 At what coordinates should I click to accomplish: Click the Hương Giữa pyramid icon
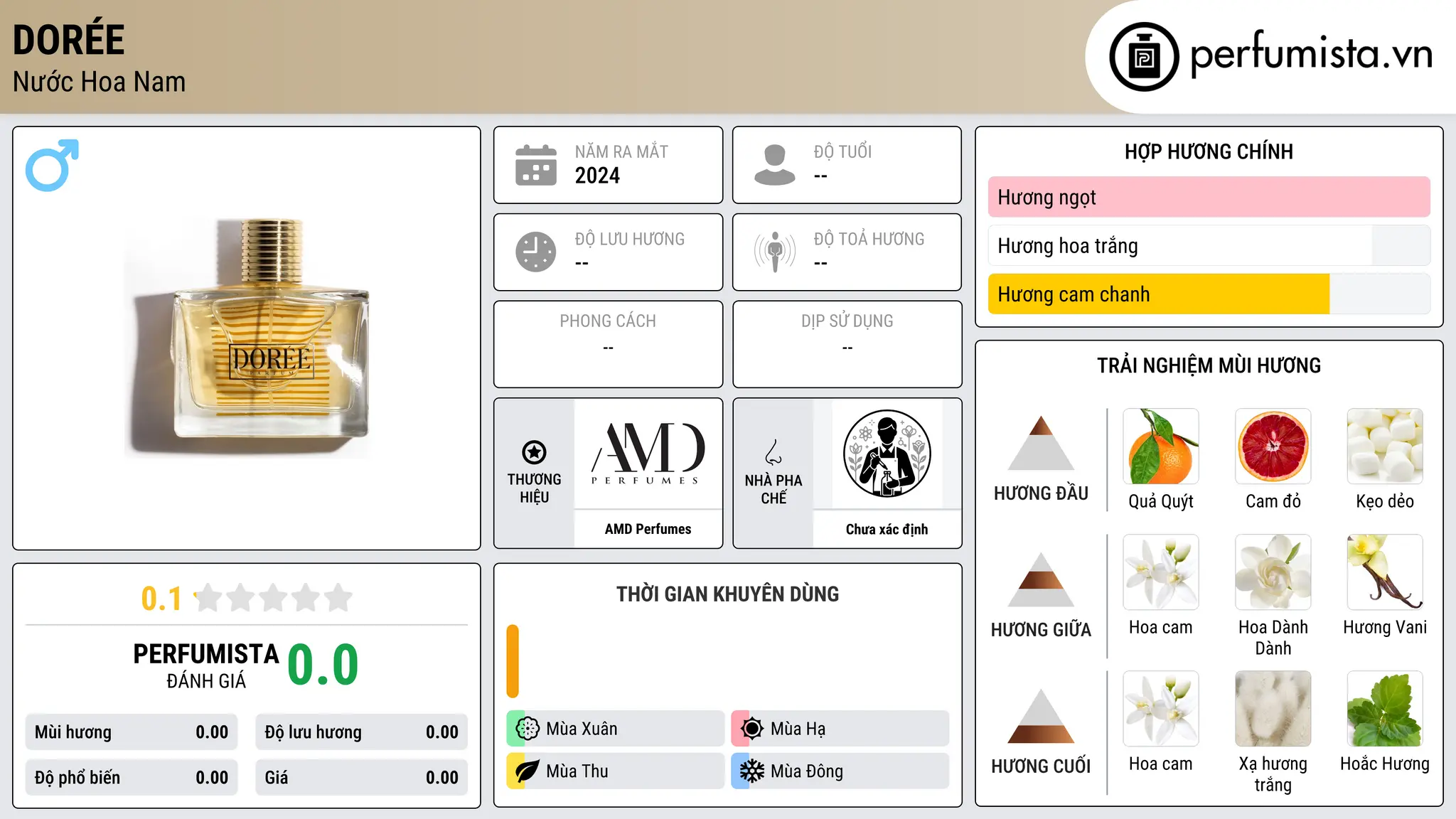click(x=1041, y=579)
